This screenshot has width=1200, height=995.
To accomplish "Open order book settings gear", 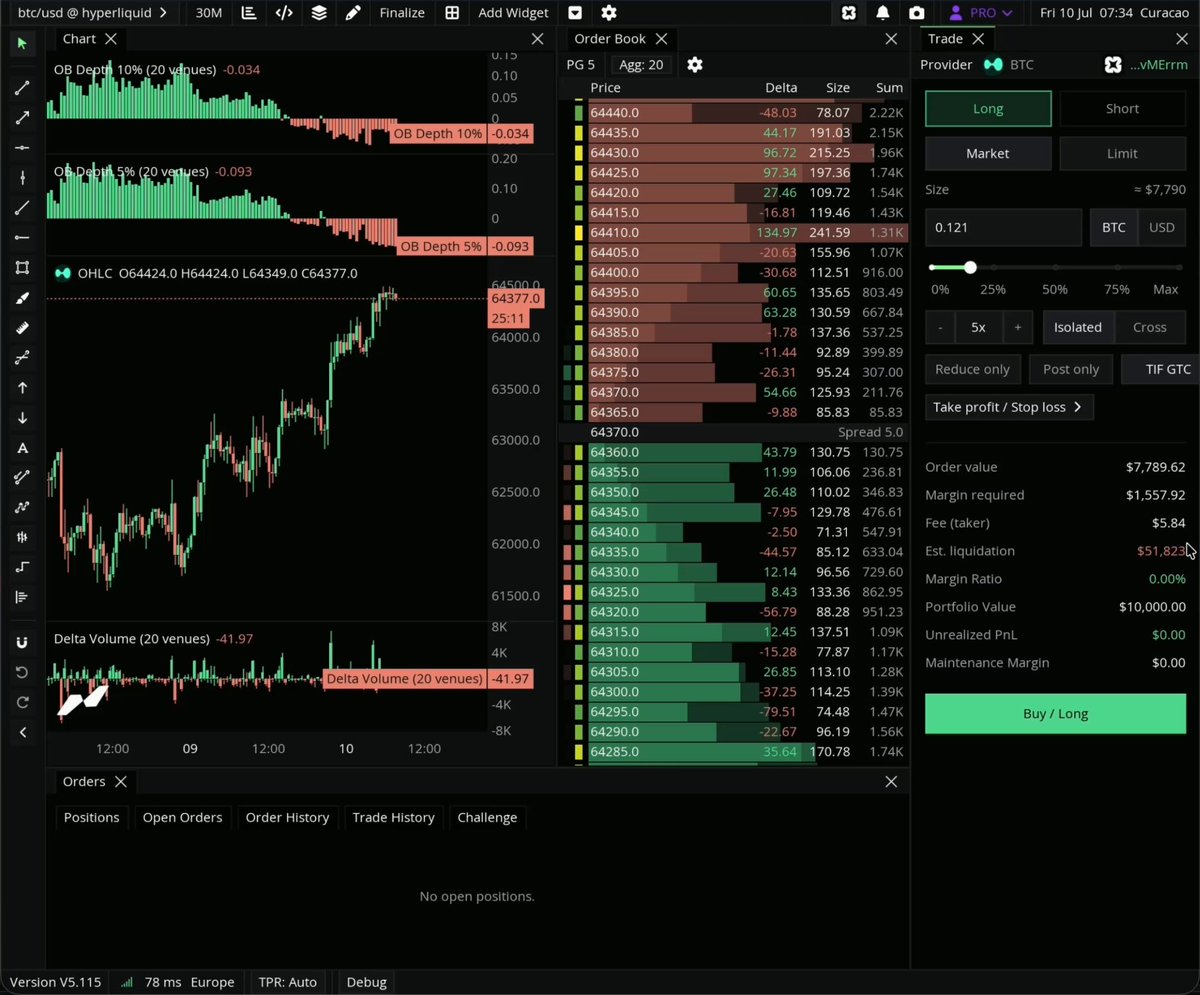I will (x=695, y=65).
